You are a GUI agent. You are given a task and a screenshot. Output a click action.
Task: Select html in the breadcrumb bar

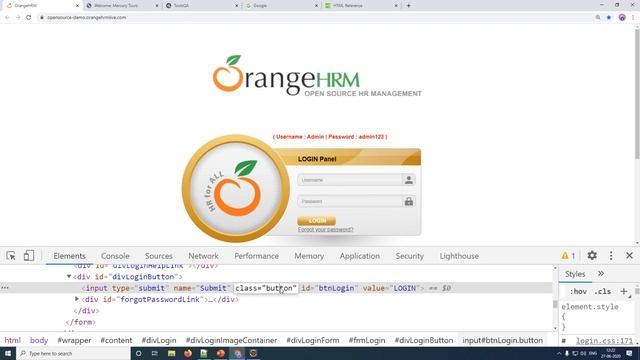12,340
